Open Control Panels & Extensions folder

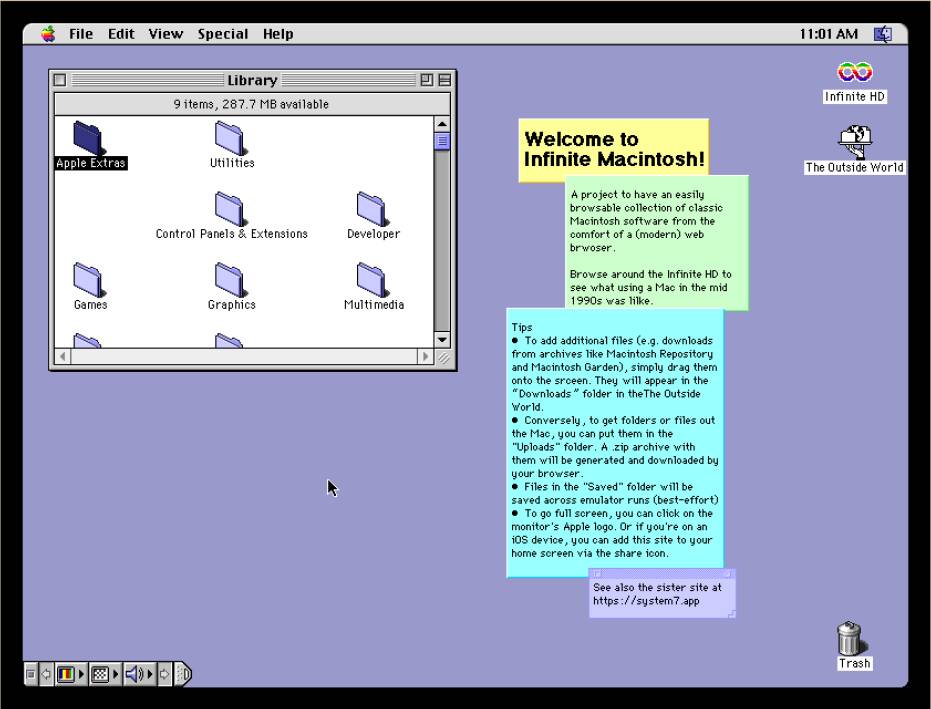(231, 206)
